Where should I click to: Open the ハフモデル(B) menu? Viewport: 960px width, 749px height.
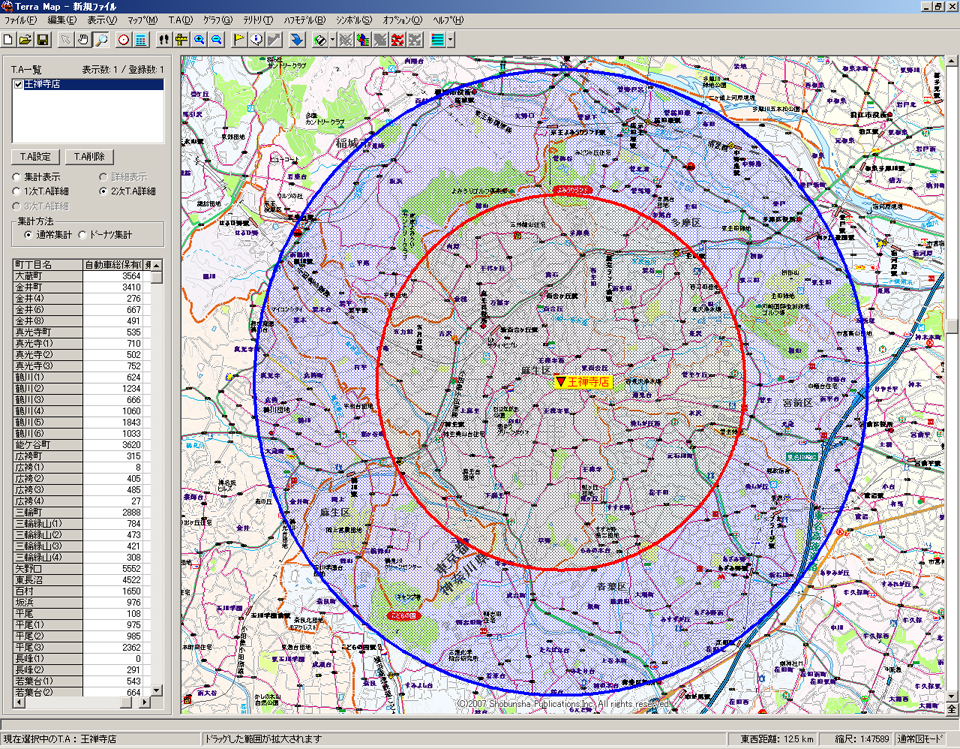(304, 20)
